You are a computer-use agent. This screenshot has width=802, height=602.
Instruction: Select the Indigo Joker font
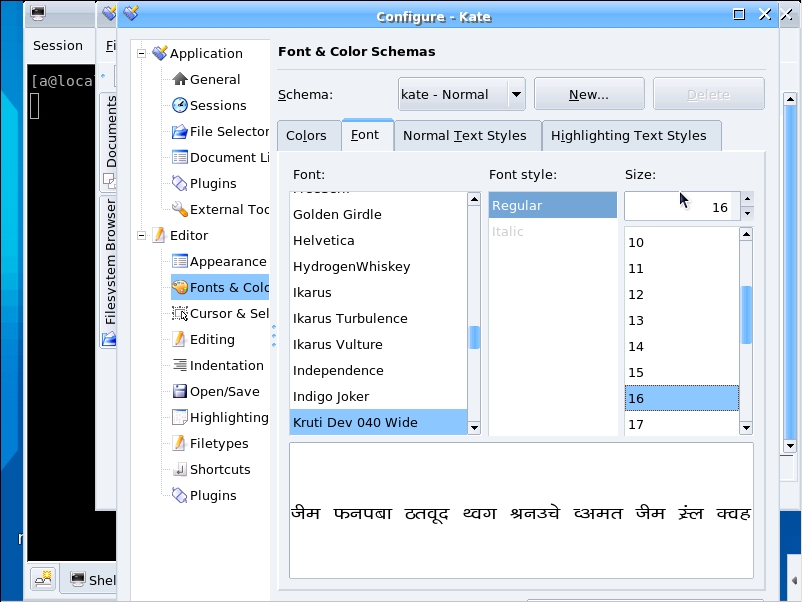(x=378, y=396)
